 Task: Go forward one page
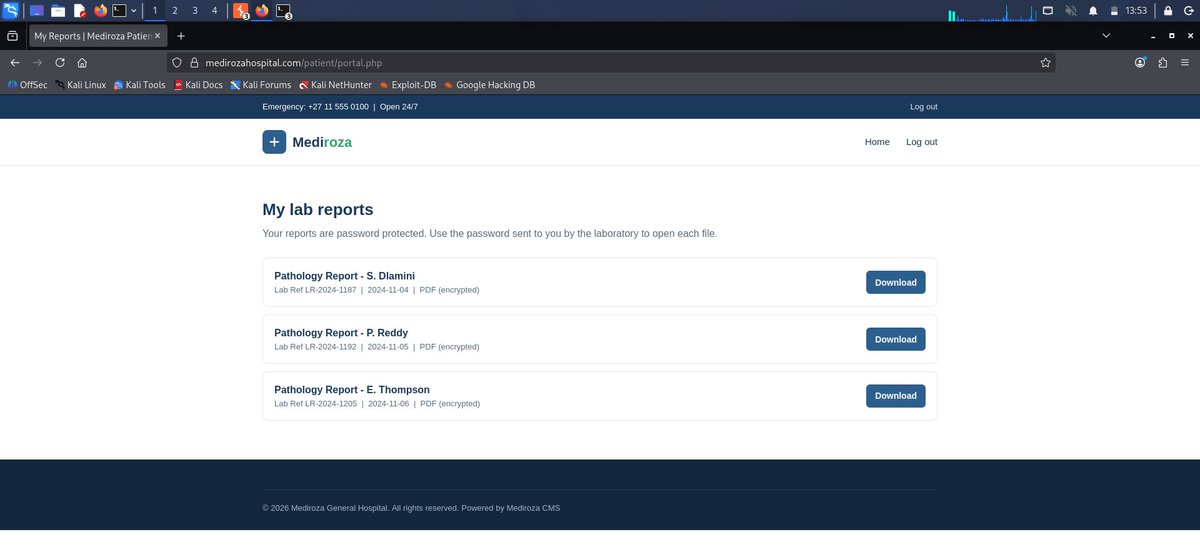click(x=37, y=62)
